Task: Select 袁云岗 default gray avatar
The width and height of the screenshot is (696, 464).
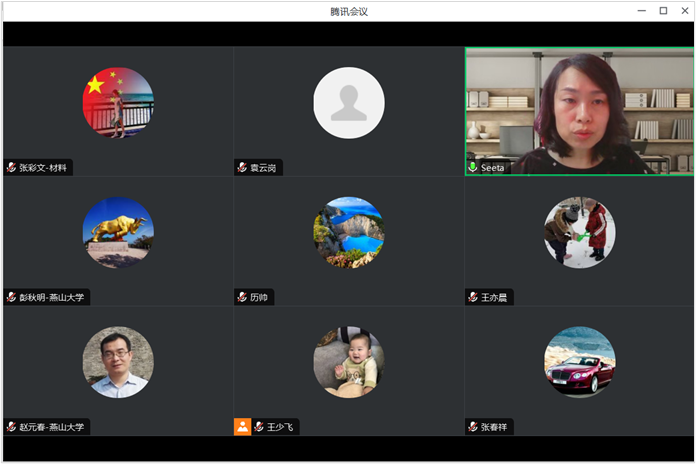Action: tap(349, 103)
